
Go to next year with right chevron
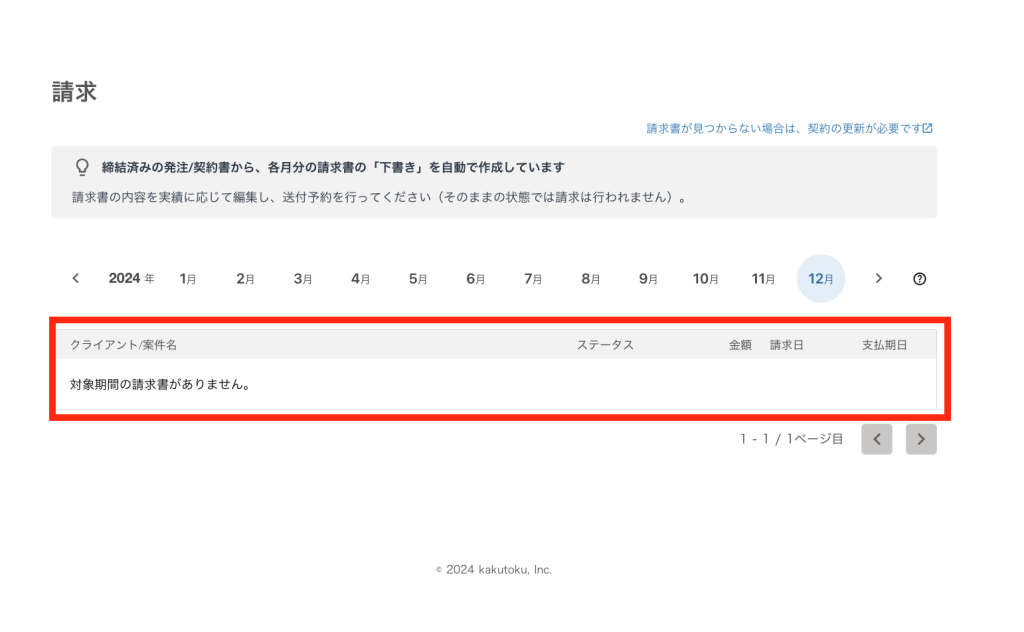coord(879,279)
